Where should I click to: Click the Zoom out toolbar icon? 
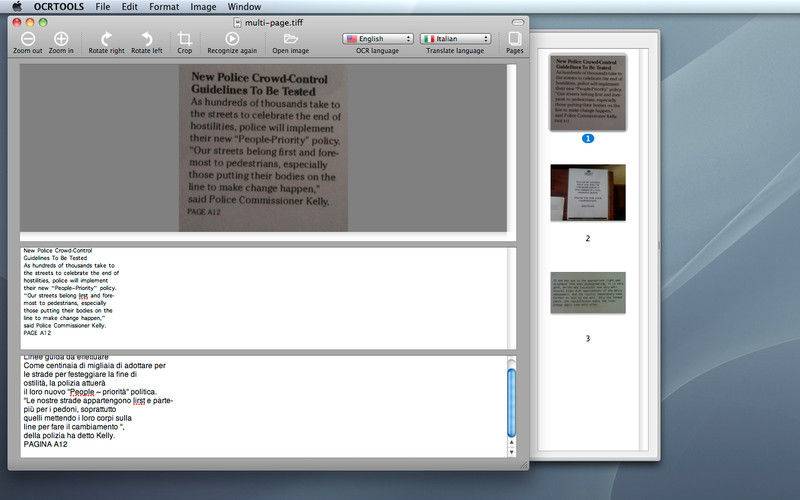[28, 39]
